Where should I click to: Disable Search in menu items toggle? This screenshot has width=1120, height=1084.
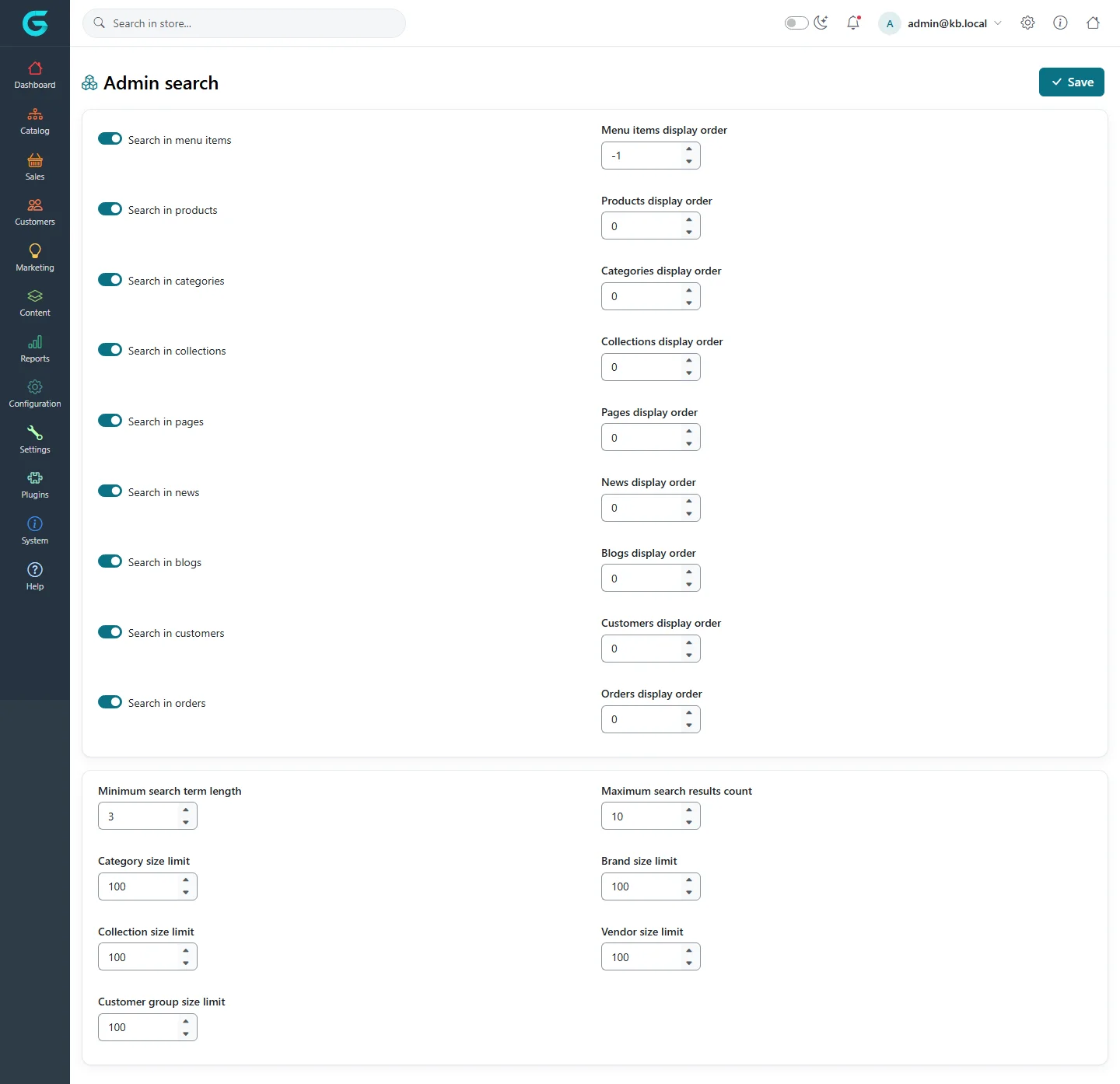point(110,139)
